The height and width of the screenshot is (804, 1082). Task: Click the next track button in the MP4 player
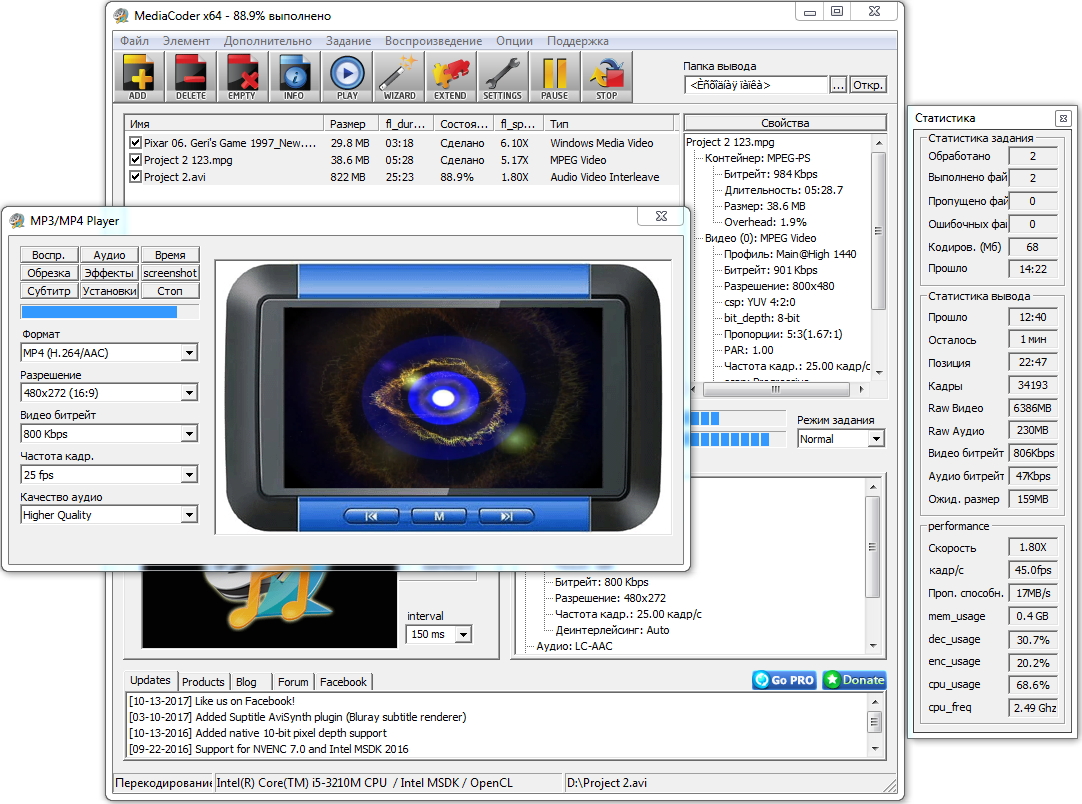point(506,516)
